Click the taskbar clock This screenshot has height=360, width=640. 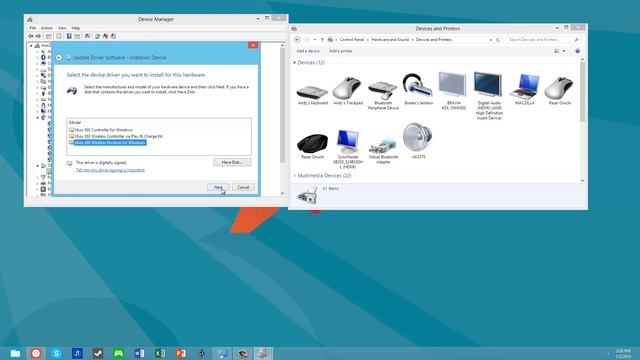tap(623, 353)
